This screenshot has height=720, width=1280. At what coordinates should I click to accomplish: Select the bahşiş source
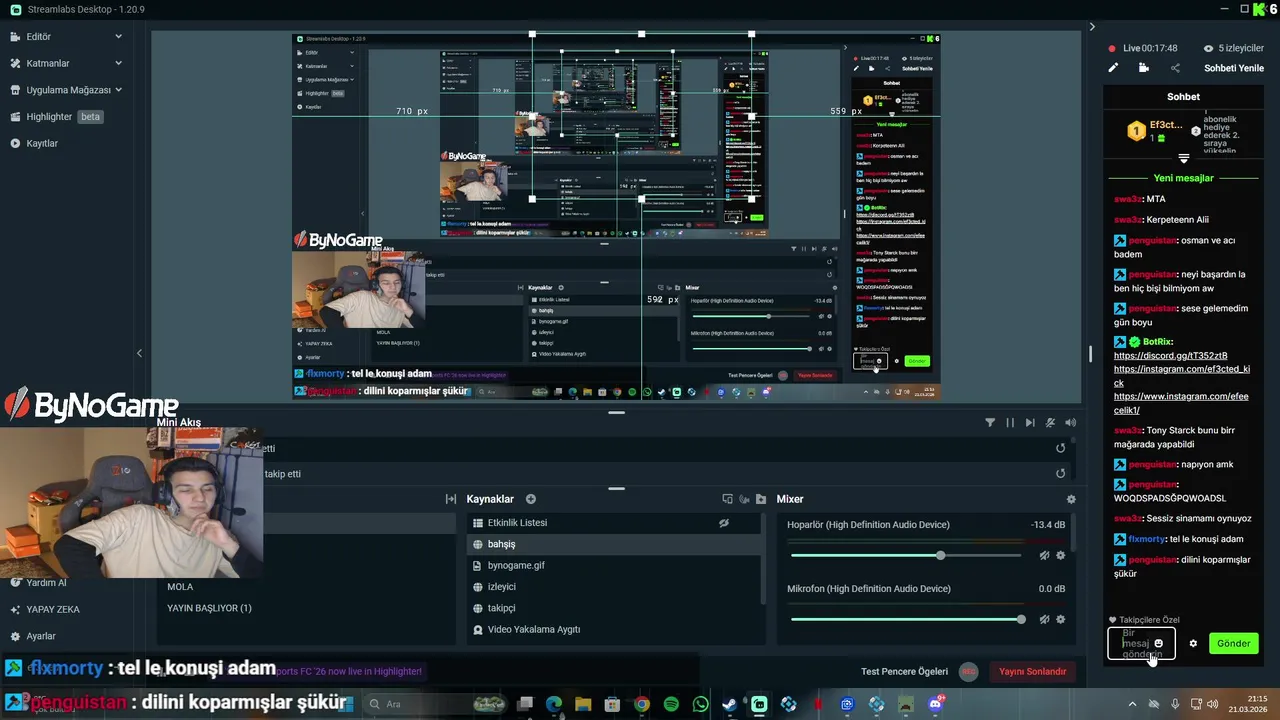point(613,544)
